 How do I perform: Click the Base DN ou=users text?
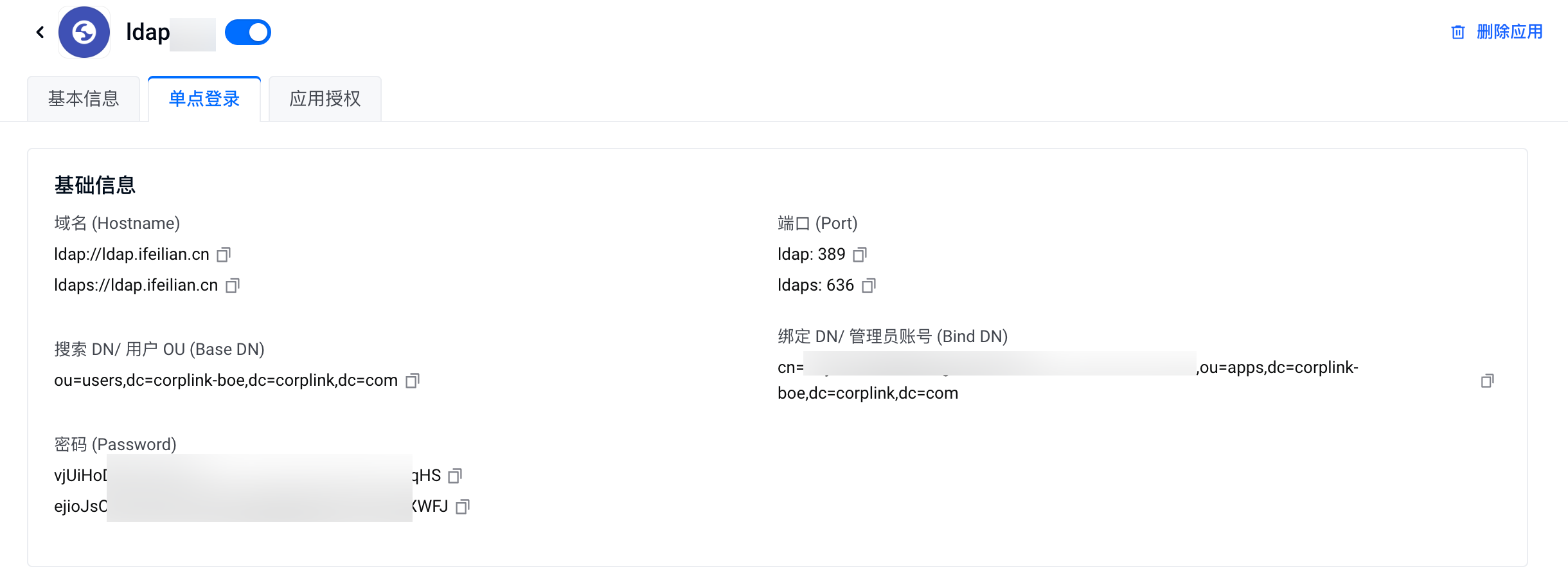226,381
